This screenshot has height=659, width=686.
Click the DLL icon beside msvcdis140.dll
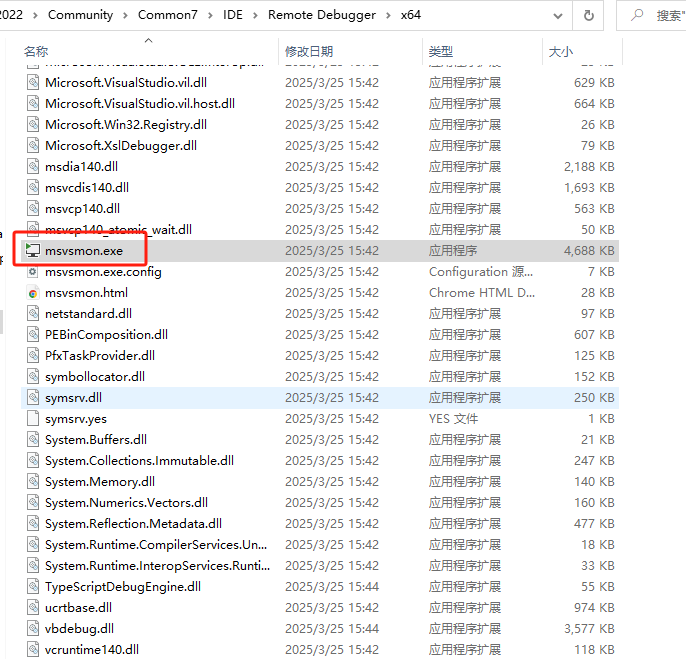click(33, 187)
